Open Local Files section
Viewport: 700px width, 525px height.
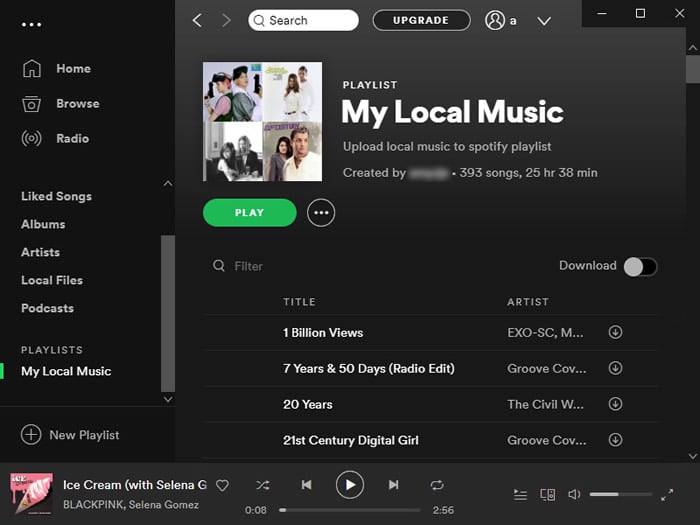[52, 280]
